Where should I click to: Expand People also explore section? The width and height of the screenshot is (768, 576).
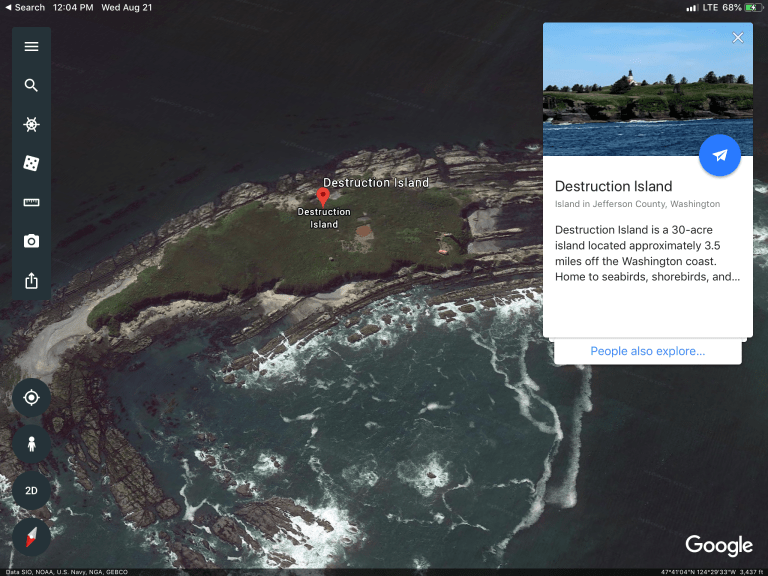click(x=647, y=351)
